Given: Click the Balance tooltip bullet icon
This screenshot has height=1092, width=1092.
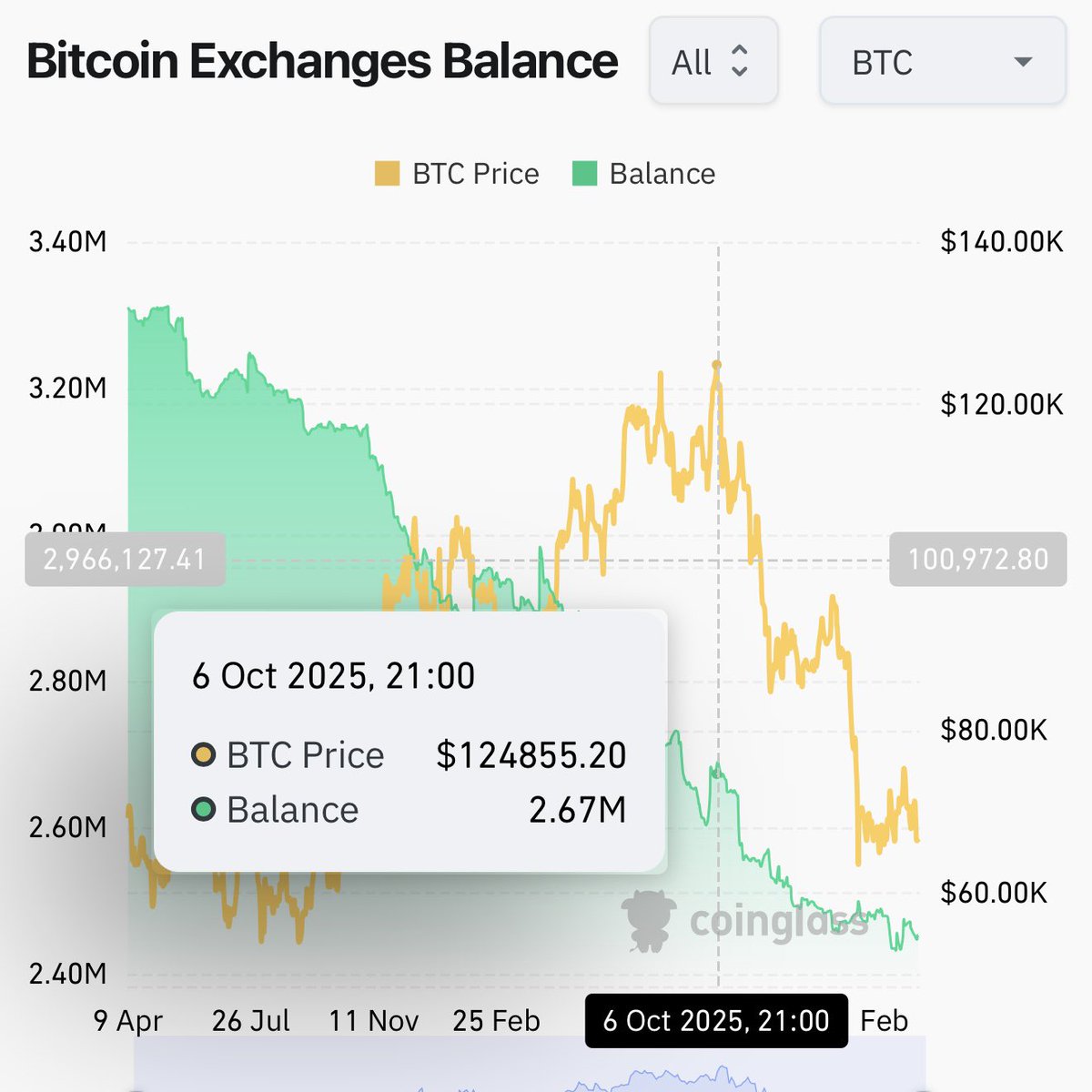Looking at the screenshot, I should point(203,809).
